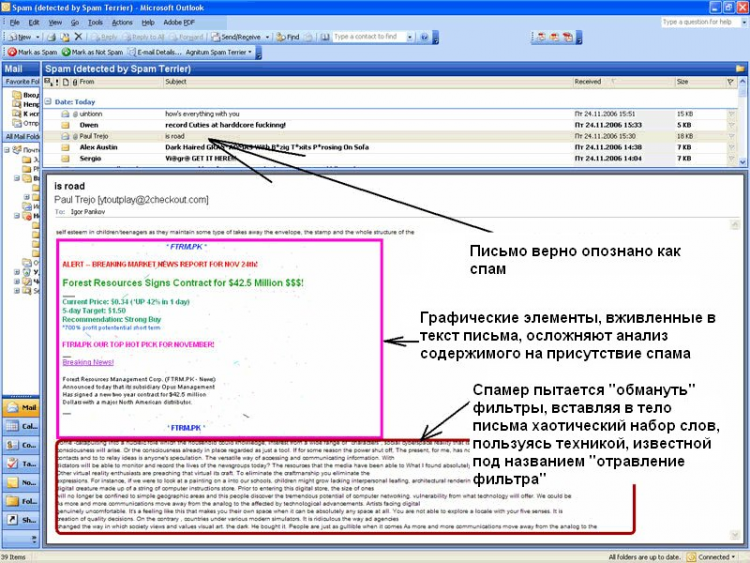Click the Send/Receive toolbar button

236,37
